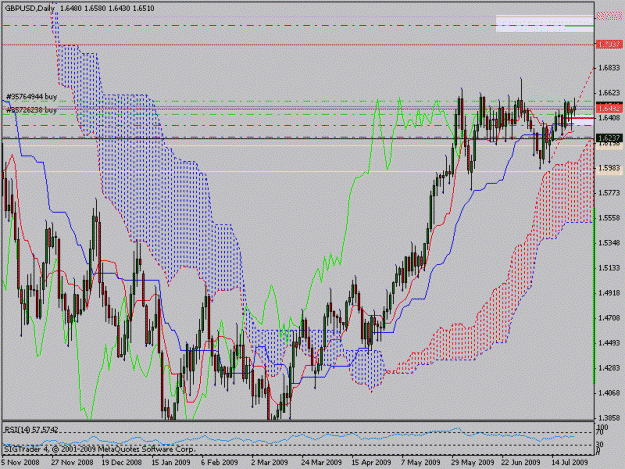Click the 27 Nov 2008 date label
The width and height of the screenshot is (625, 469).
tap(72, 462)
